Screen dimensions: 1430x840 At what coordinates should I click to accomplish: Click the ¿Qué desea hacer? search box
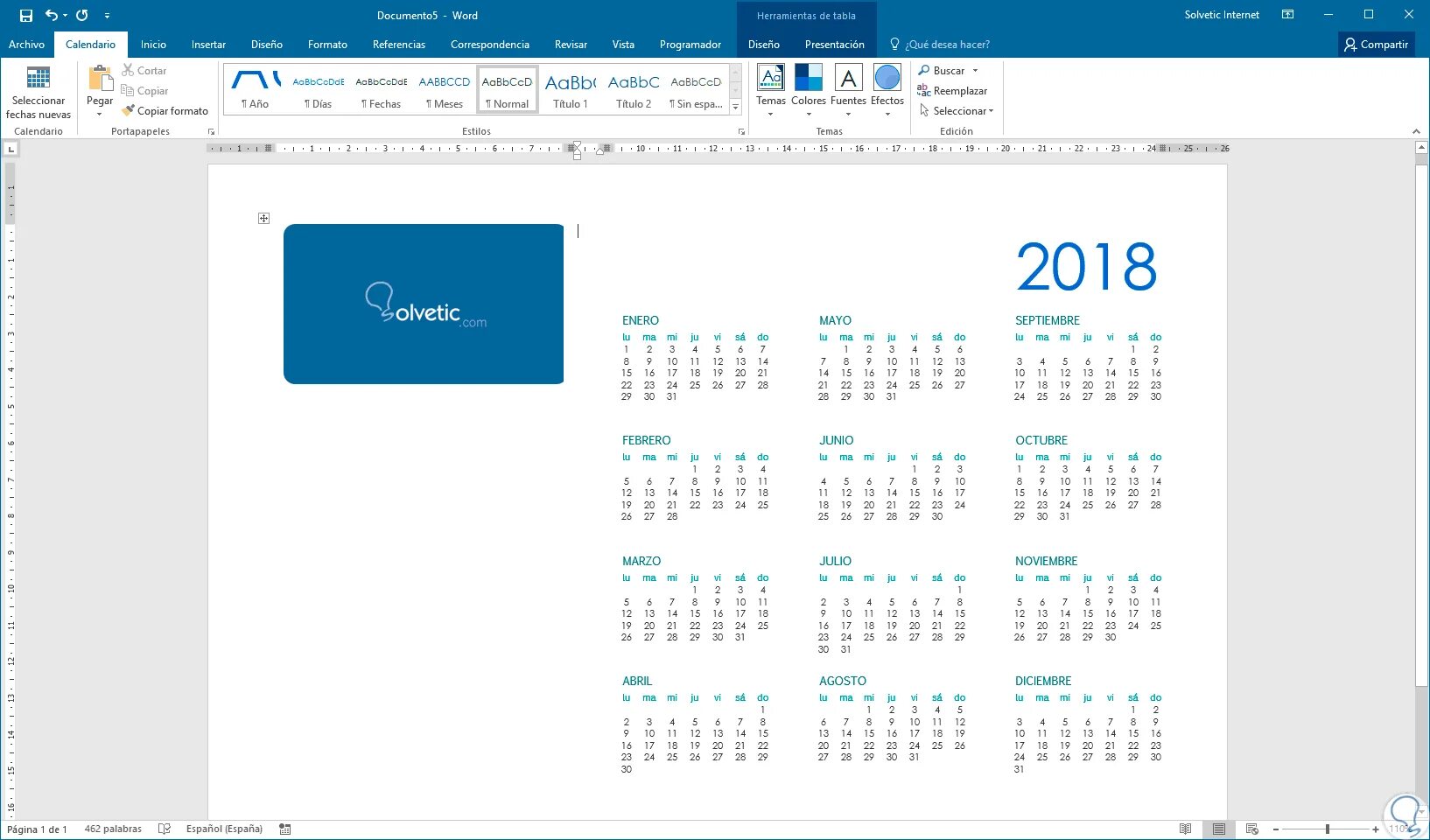click(x=940, y=44)
